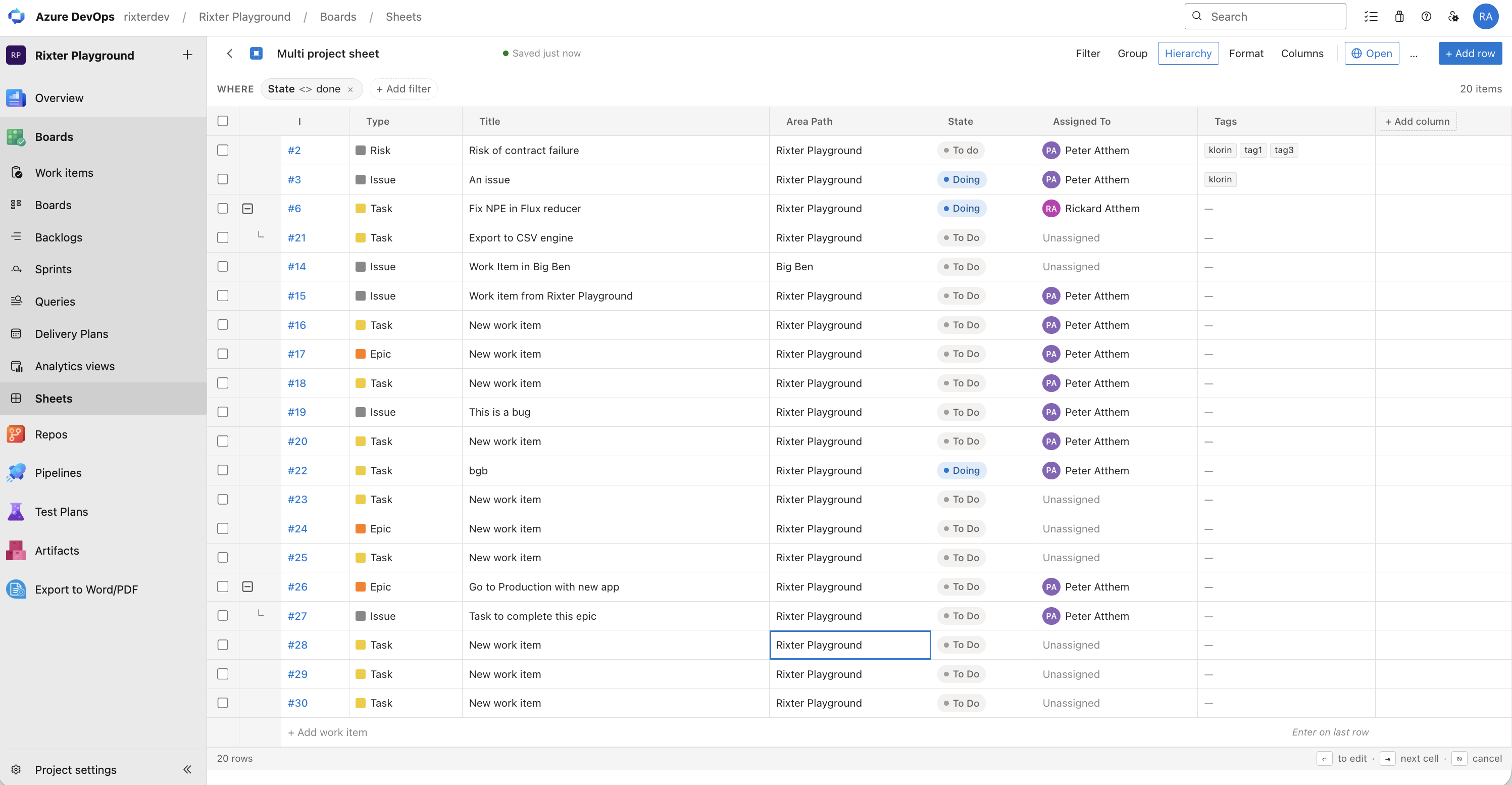Click the orange Epic swatch on row #17

coord(361,354)
